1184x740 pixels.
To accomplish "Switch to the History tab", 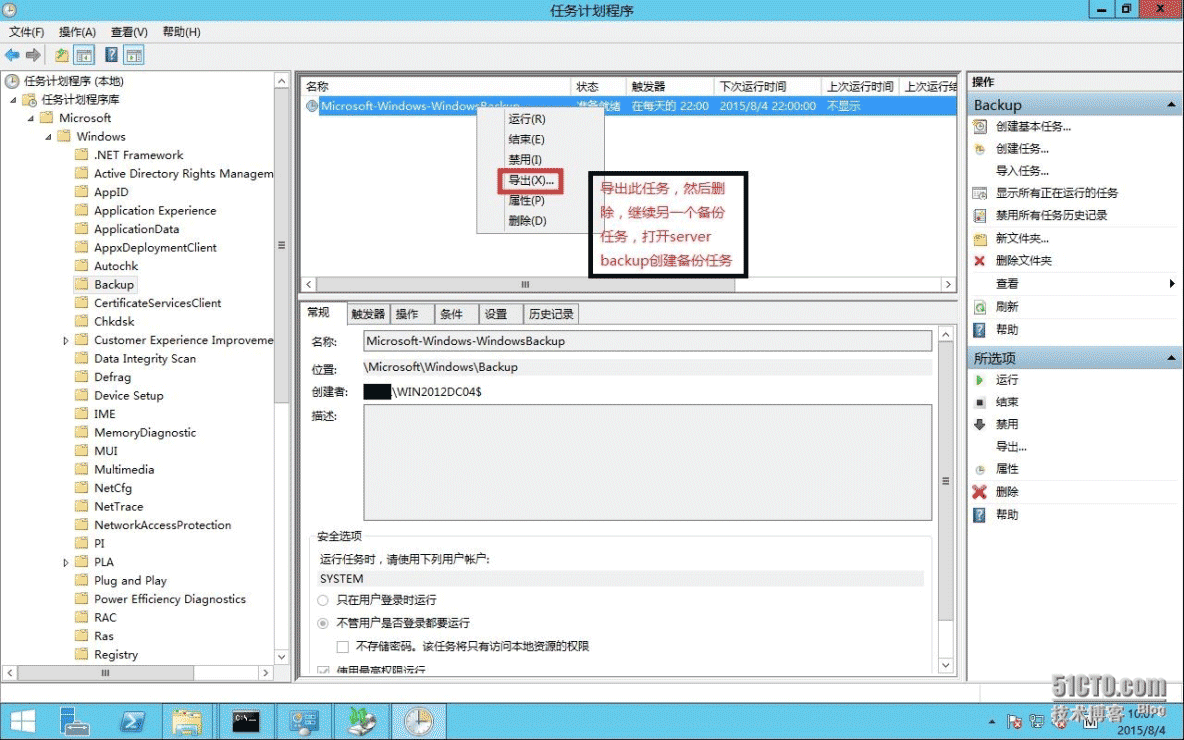I will 551,314.
